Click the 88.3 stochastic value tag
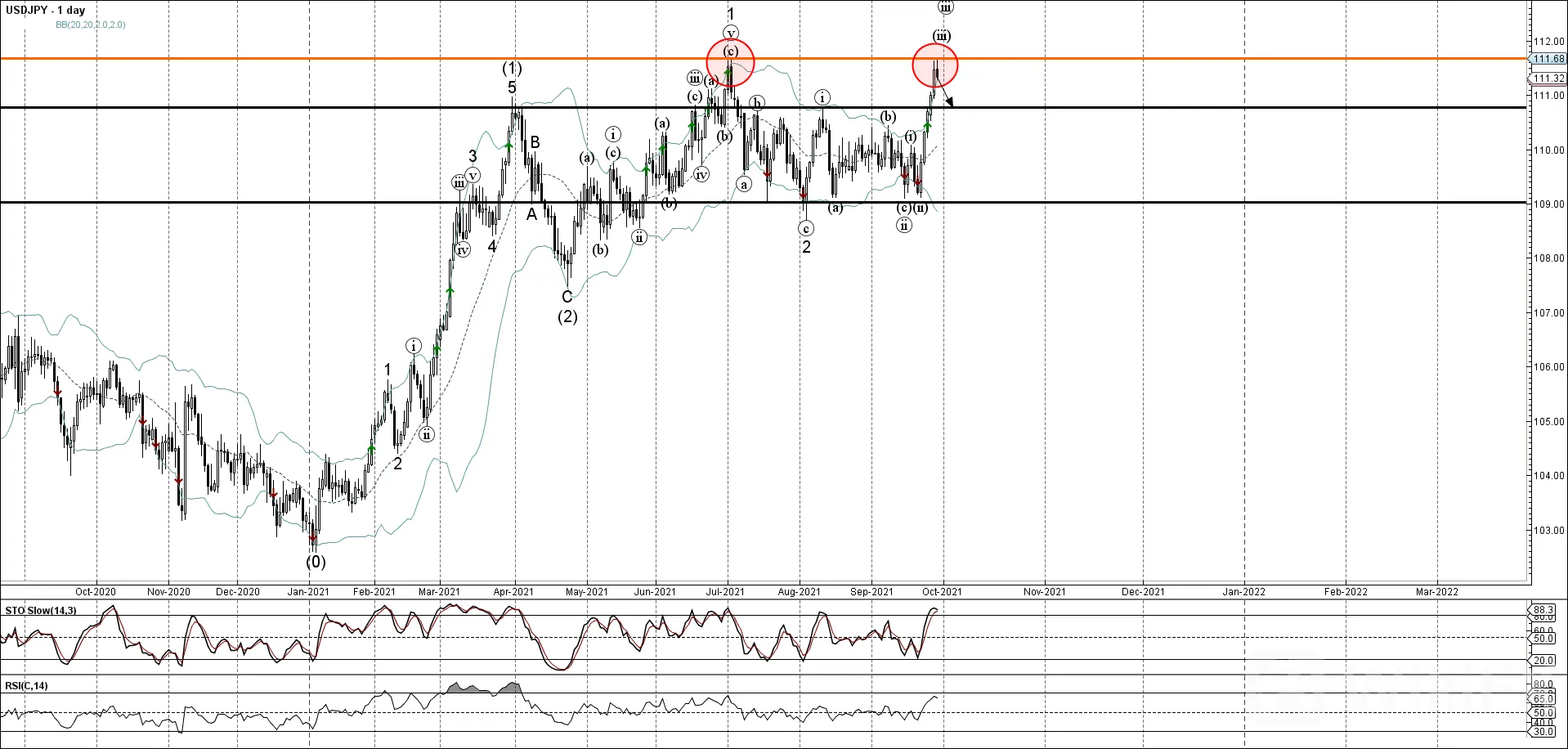 pos(1543,610)
